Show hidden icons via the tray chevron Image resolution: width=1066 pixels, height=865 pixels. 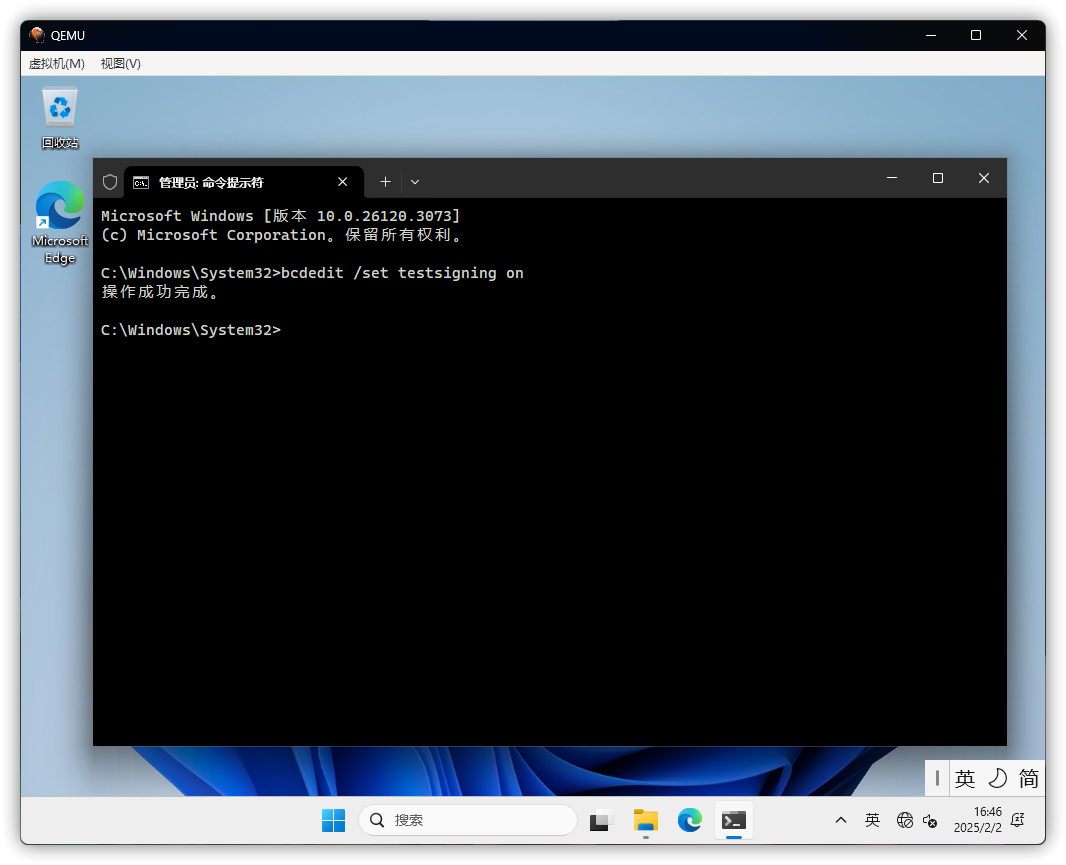click(x=841, y=820)
